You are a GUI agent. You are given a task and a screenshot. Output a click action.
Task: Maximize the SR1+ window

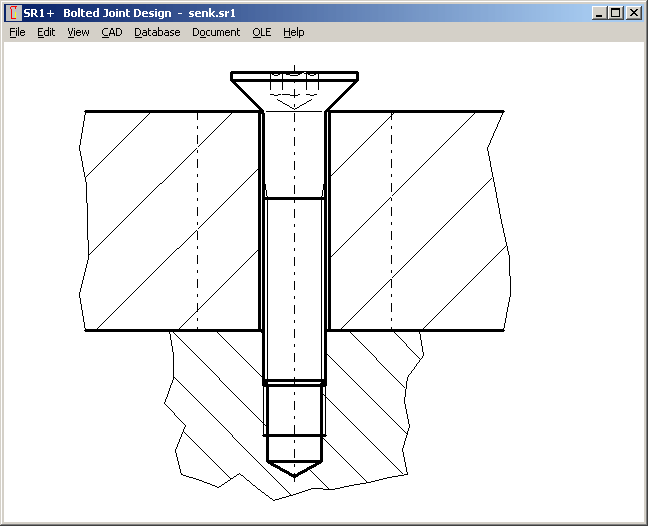coord(615,13)
